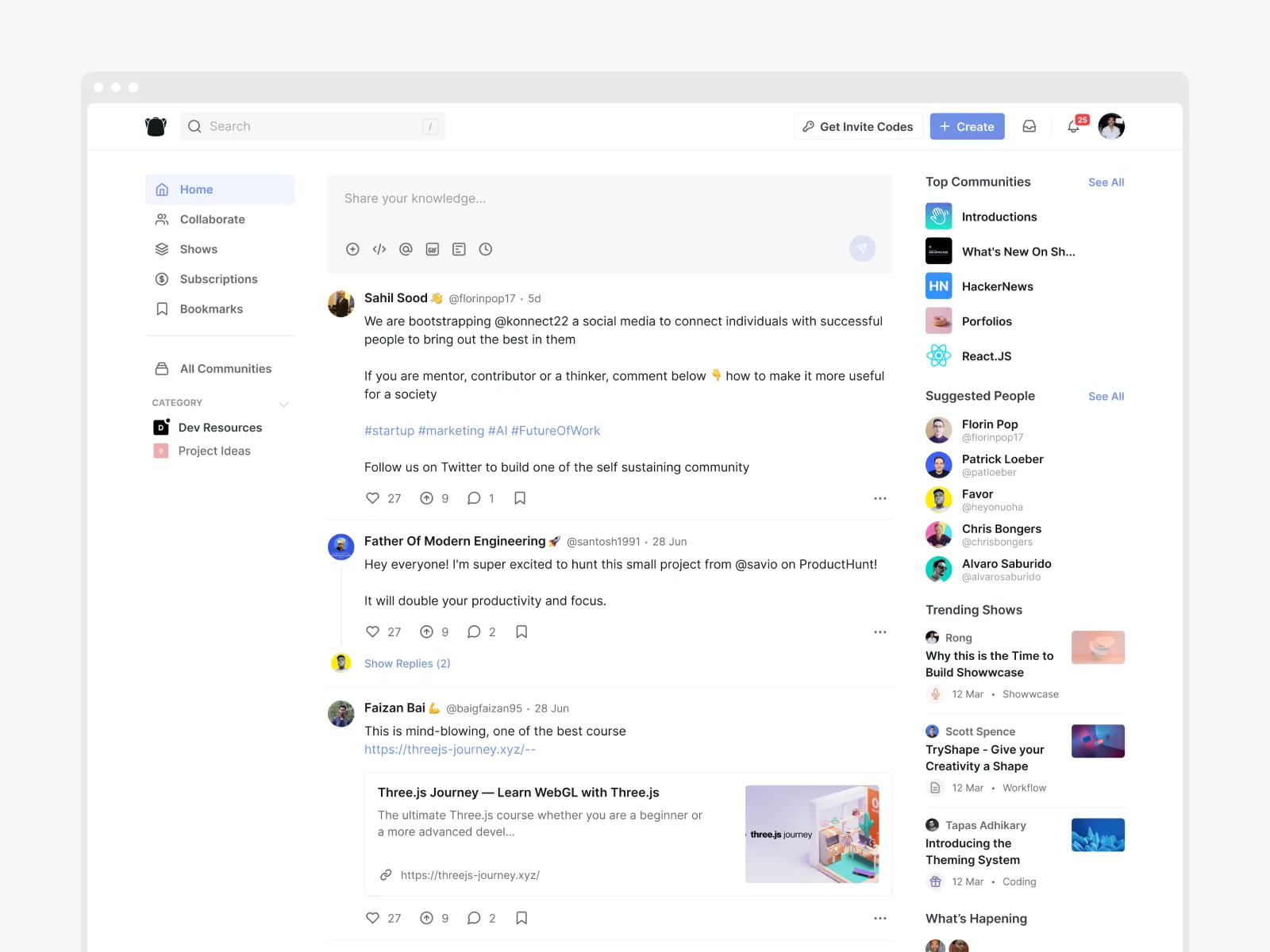Upvote Faizan Bai's post
The width and height of the screenshot is (1270, 952).
(x=427, y=918)
